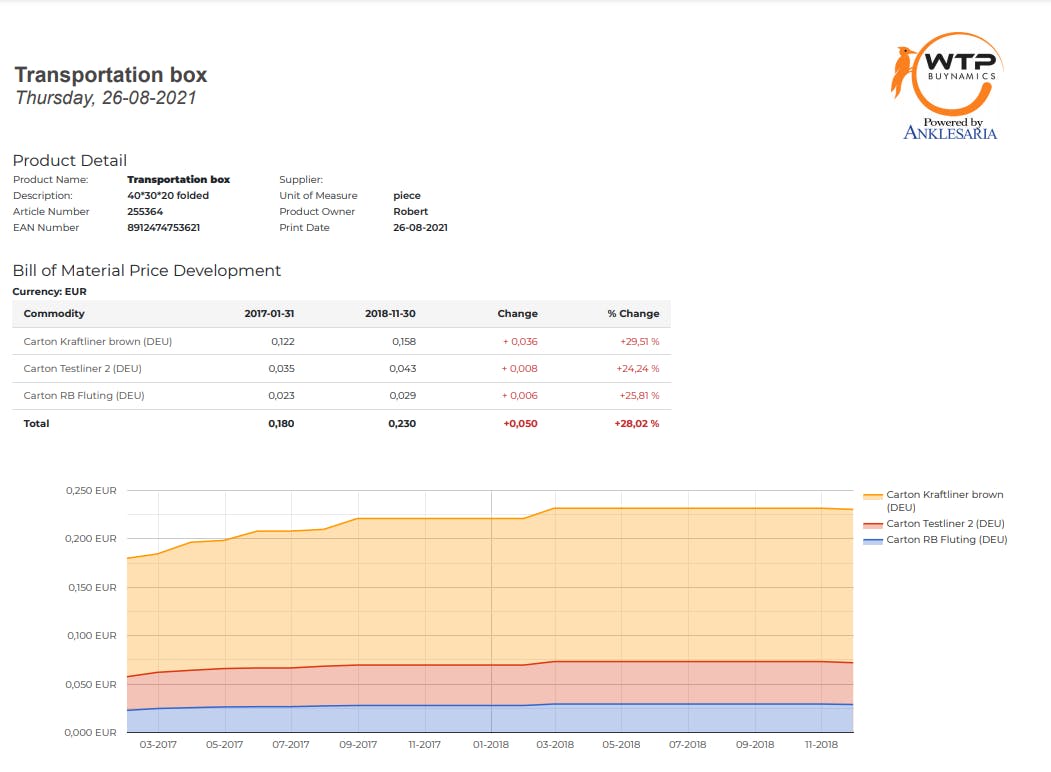Toggle Carton RB Fluting legend entry
This screenshot has height=772, width=1051.
tap(946, 540)
